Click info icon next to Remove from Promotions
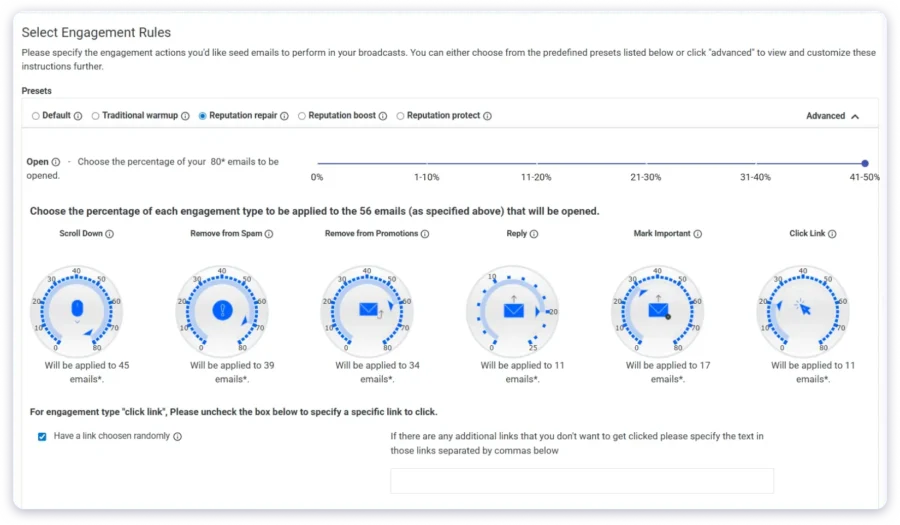This screenshot has height=525, width=900. (425, 234)
